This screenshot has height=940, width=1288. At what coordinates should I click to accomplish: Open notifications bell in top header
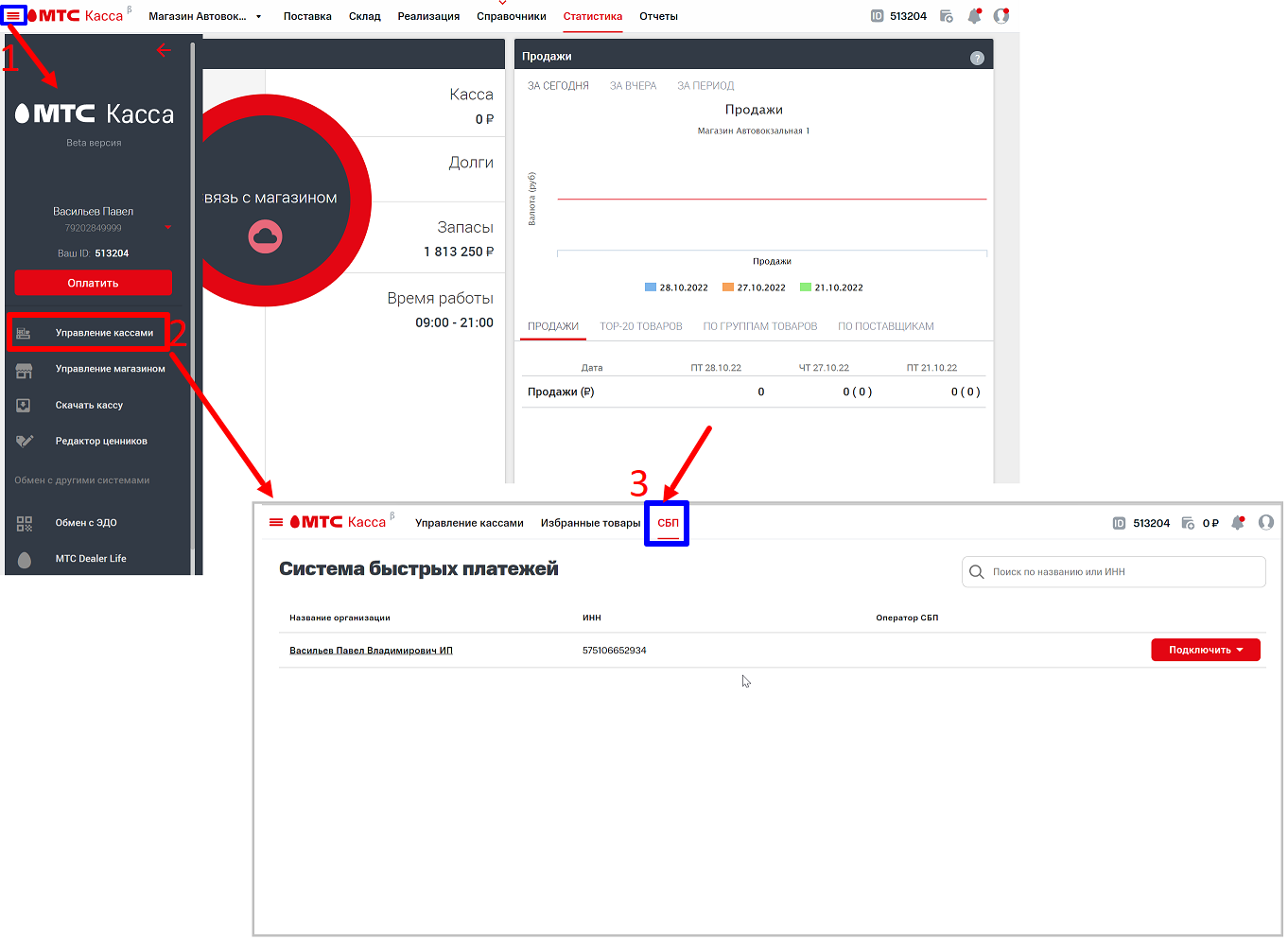[974, 16]
